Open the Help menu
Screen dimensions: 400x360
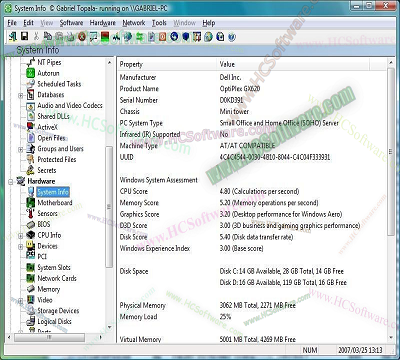coord(209,23)
